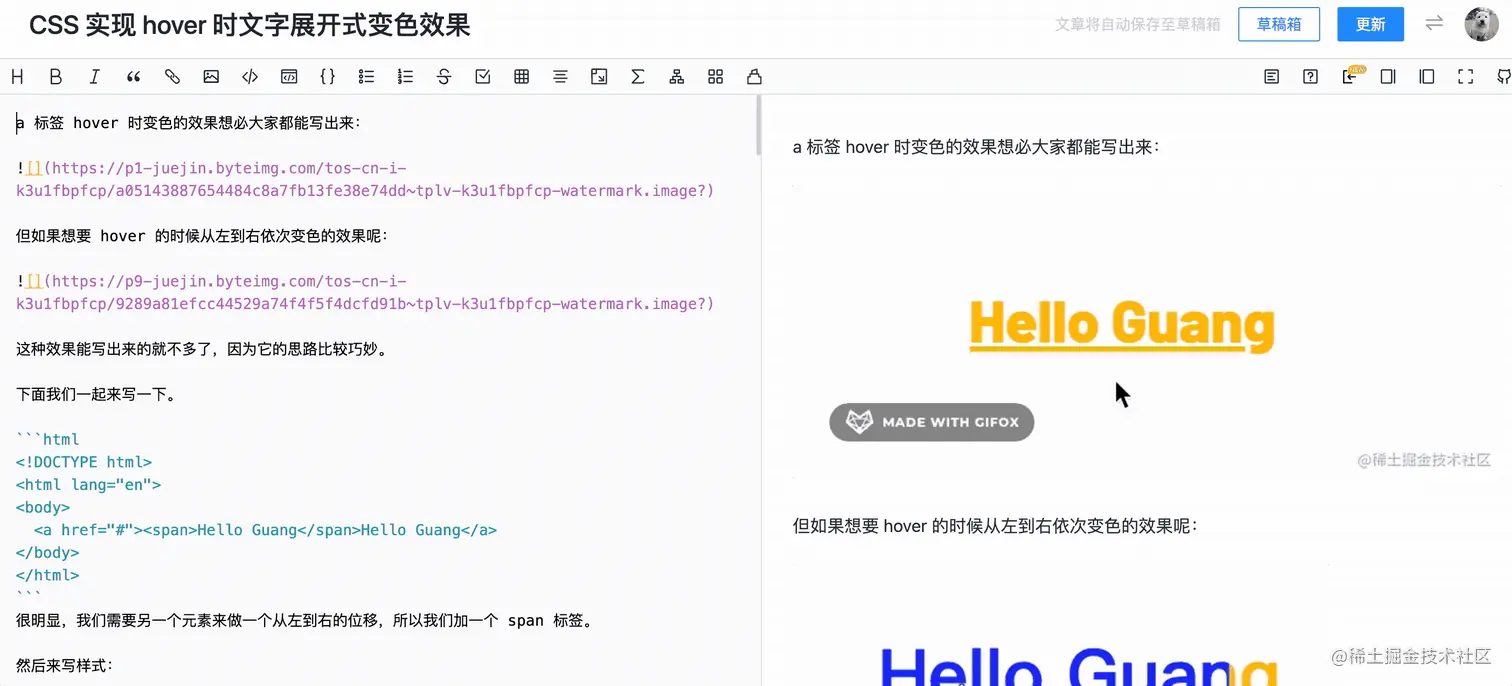Click the line '下面我们一起来写一下。'

pos(97,394)
